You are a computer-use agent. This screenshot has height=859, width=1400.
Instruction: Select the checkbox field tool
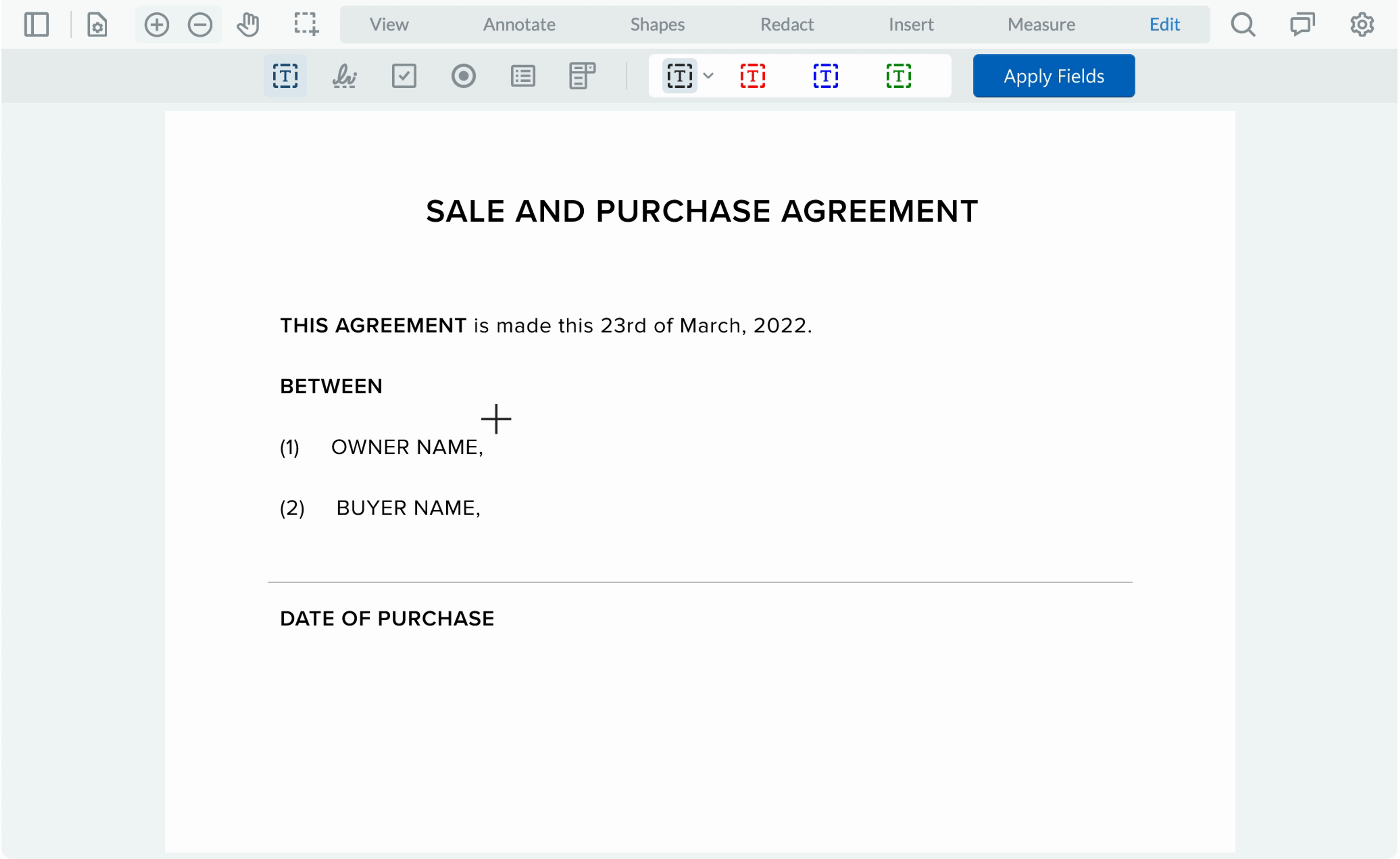click(404, 76)
